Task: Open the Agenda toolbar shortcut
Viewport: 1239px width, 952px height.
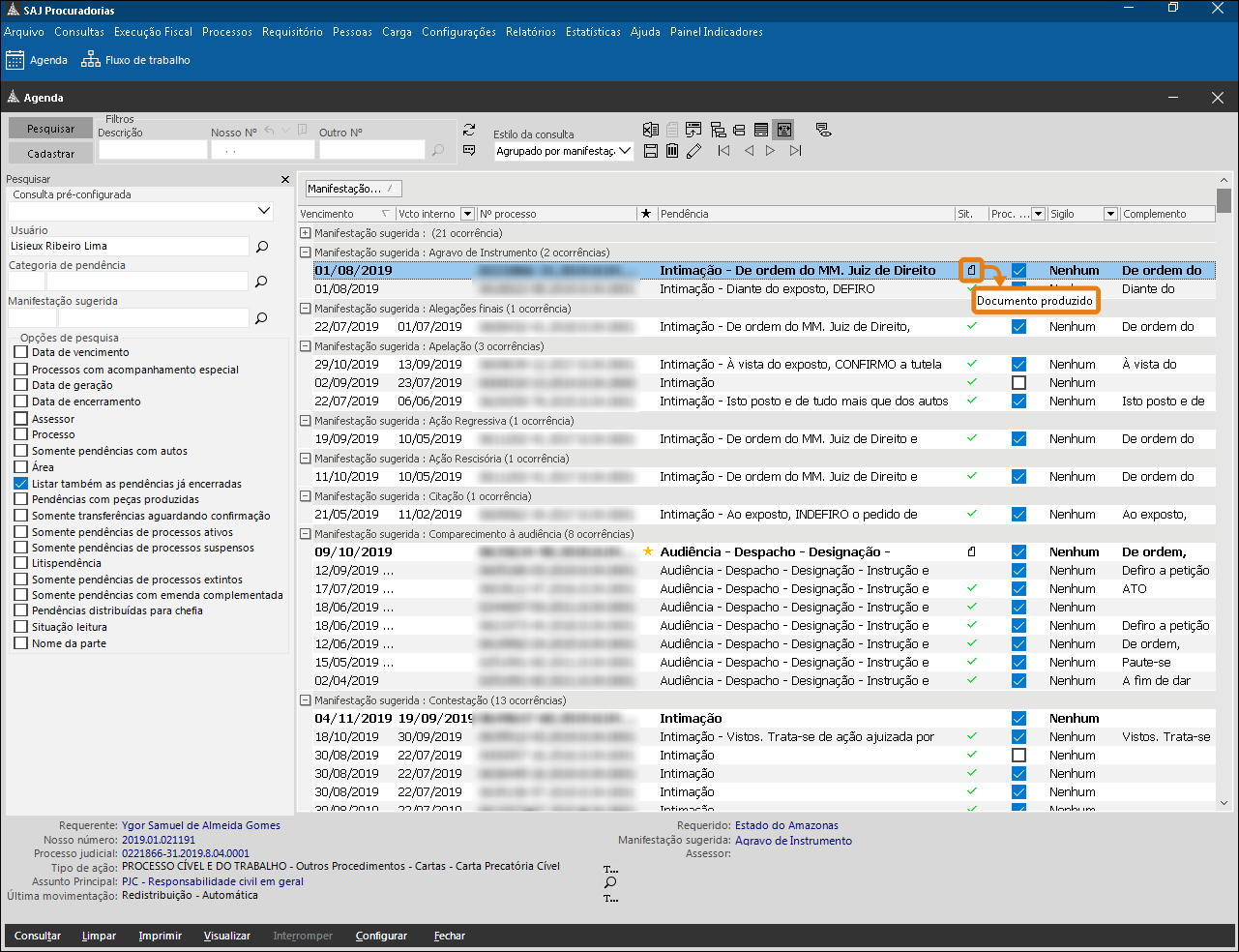Action: tap(37, 60)
